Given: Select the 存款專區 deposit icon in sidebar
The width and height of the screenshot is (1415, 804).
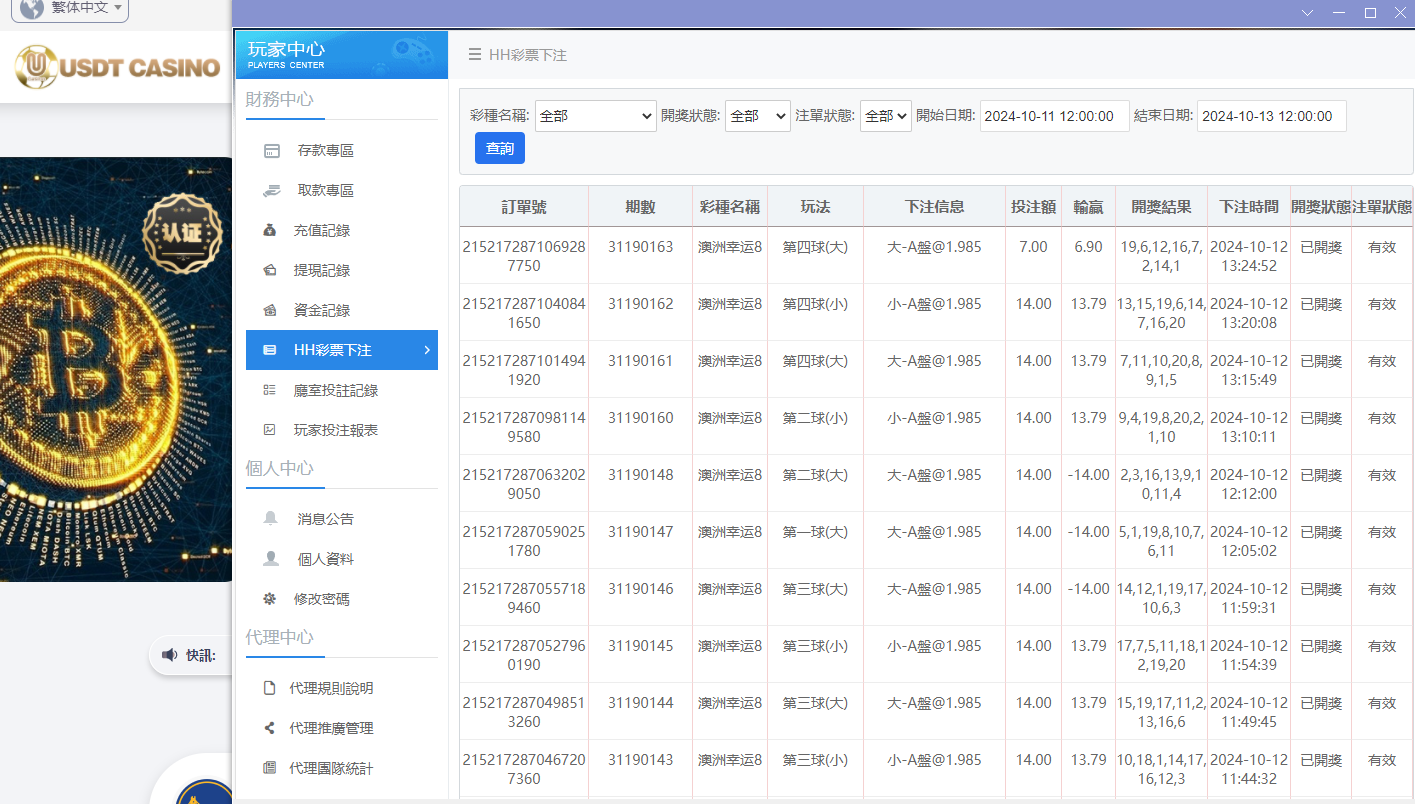Looking at the screenshot, I should pyautogui.click(x=270, y=150).
